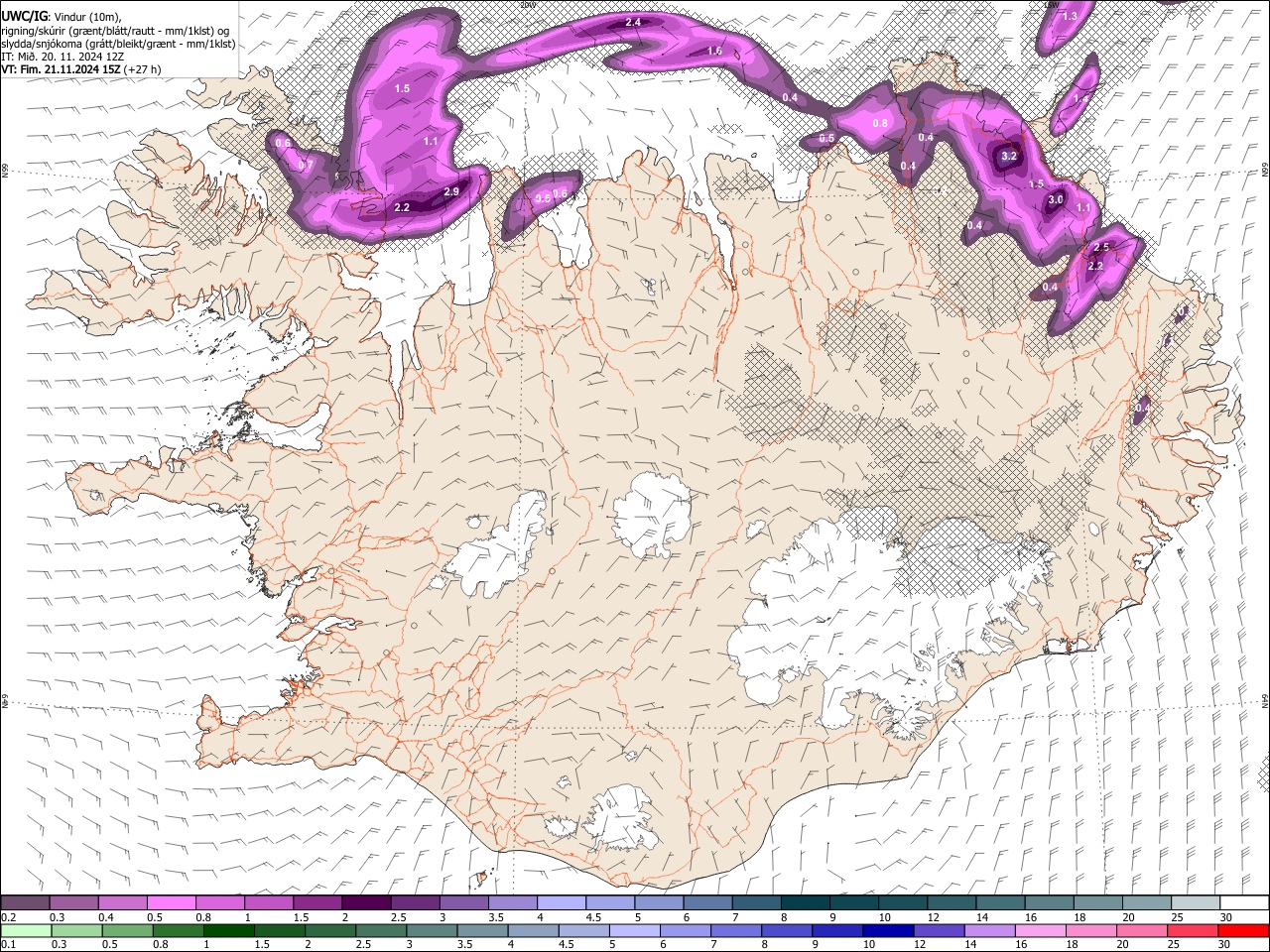Select the 2.5 precipitation value label
This screenshot has width=1270, height=952.
1101,247
